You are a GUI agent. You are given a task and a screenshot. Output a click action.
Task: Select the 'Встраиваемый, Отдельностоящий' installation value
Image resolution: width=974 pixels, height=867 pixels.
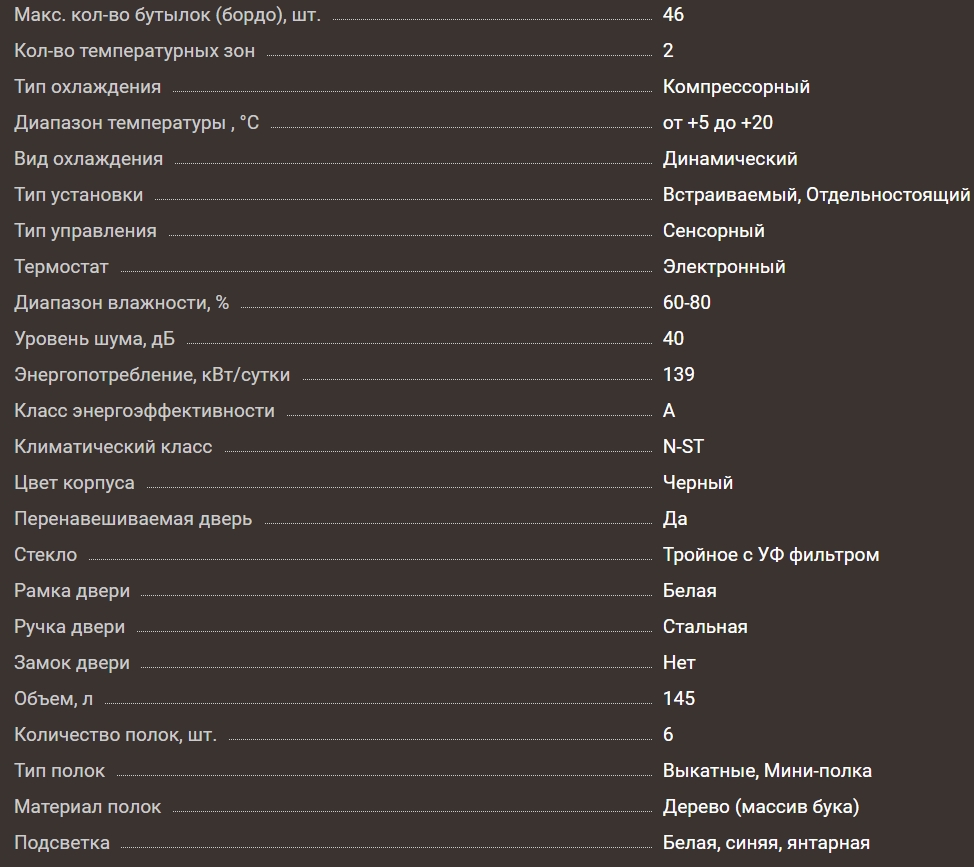pos(816,195)
